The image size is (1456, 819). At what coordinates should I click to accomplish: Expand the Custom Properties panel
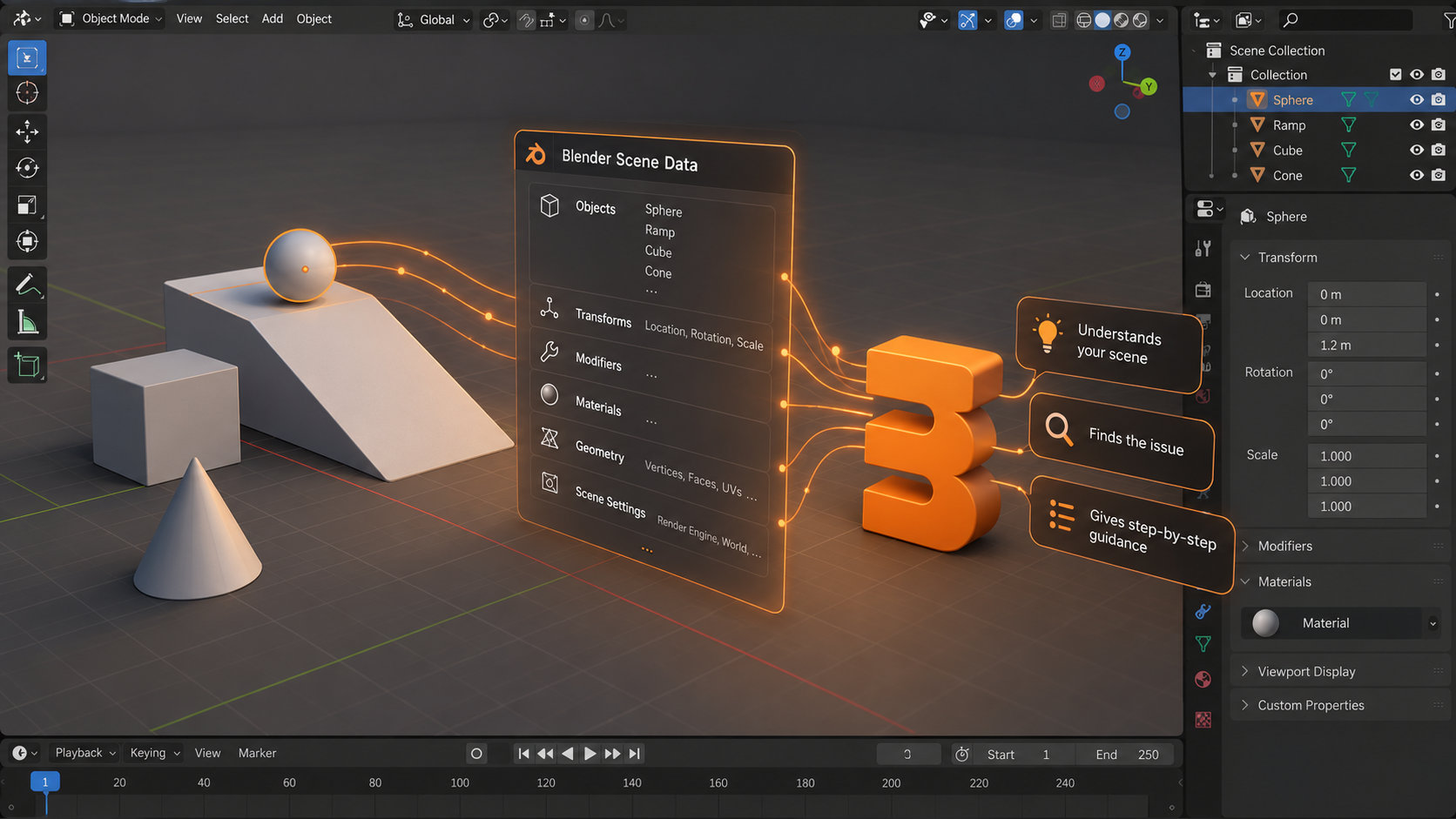point(1245,705)
